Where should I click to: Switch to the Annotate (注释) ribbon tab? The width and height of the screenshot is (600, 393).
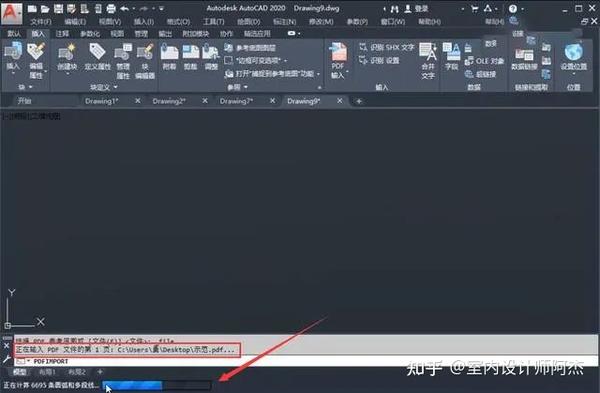[x=62, y=34]
